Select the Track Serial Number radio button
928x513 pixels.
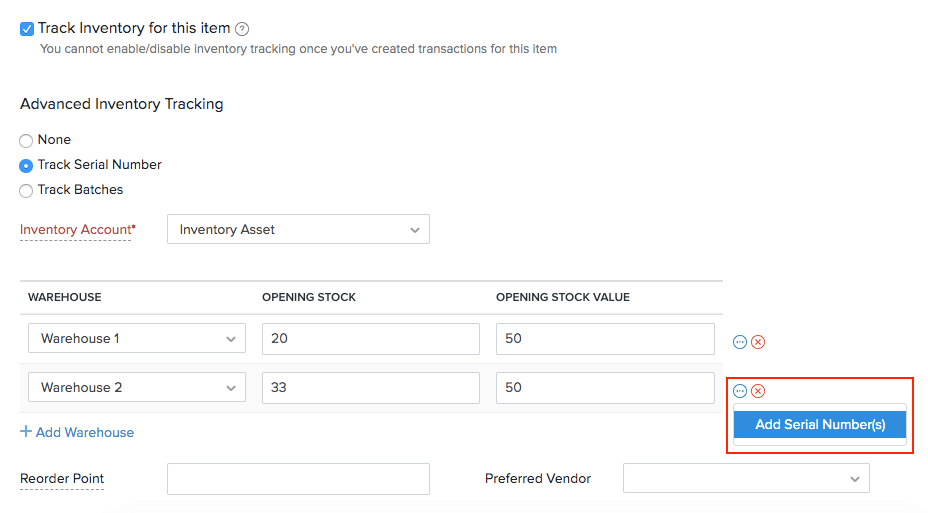click(27, 166)
